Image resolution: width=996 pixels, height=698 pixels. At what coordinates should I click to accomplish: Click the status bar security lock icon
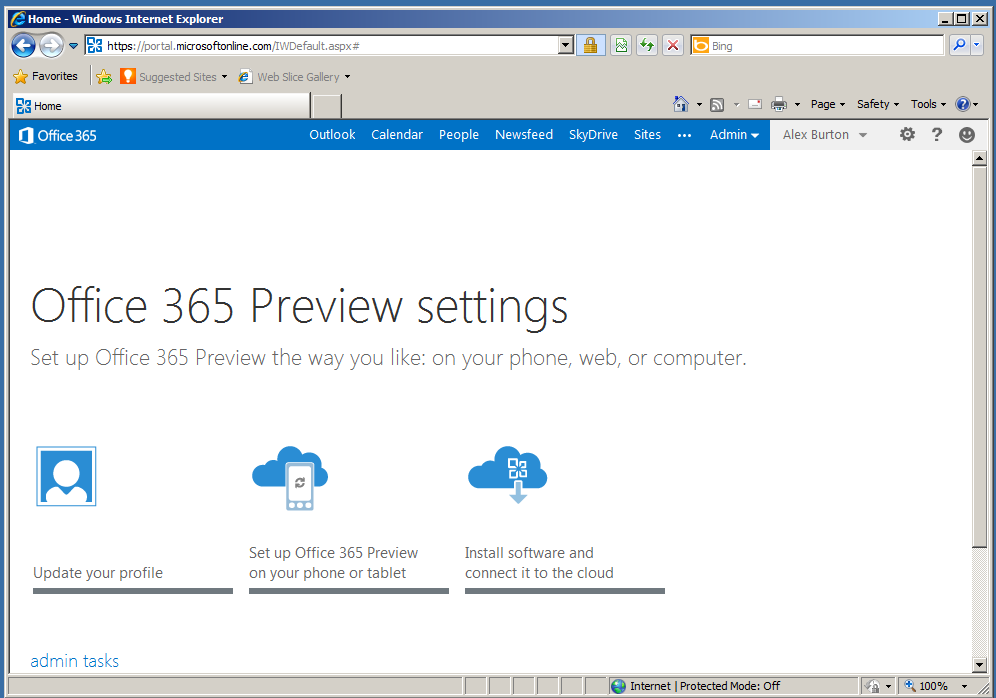pyautogui.click(x=873, y=686)
